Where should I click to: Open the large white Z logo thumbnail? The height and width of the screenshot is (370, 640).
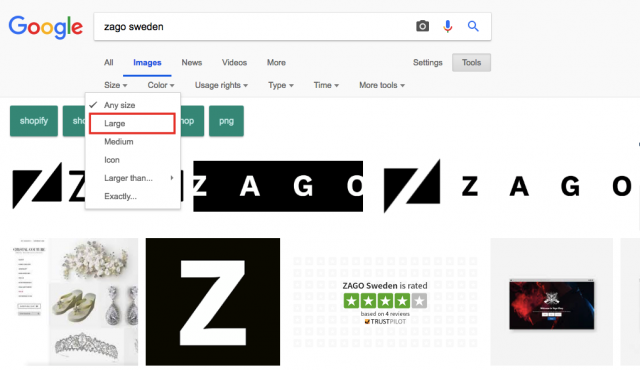tap(213, 302)
